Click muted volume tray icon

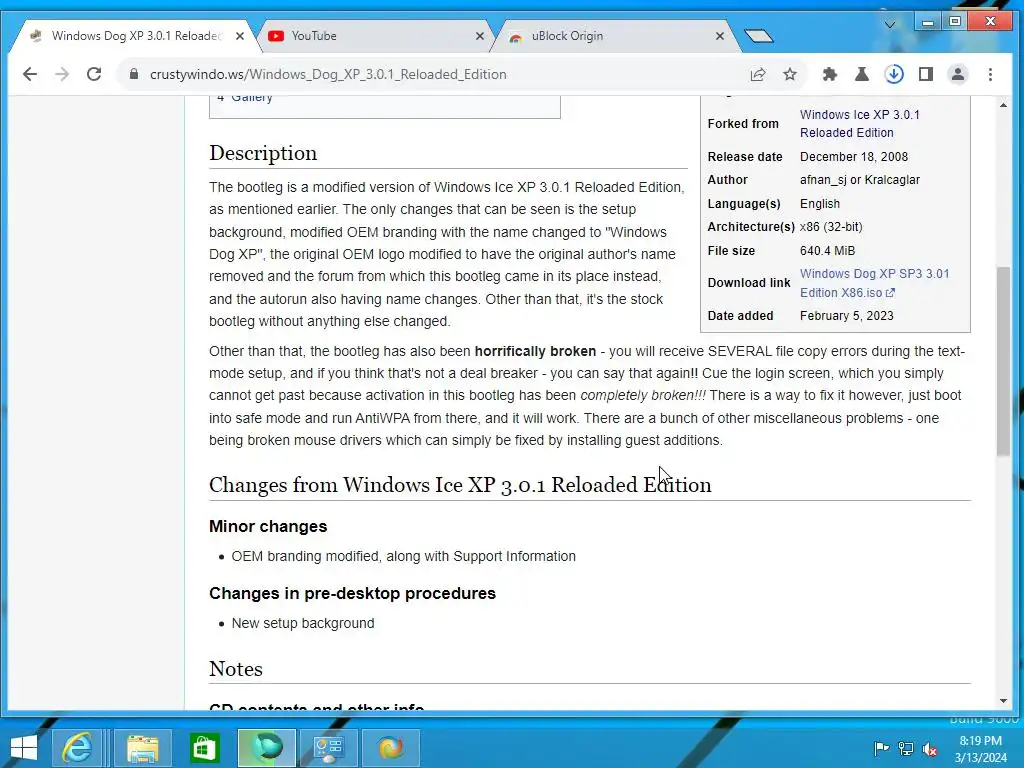930,748
